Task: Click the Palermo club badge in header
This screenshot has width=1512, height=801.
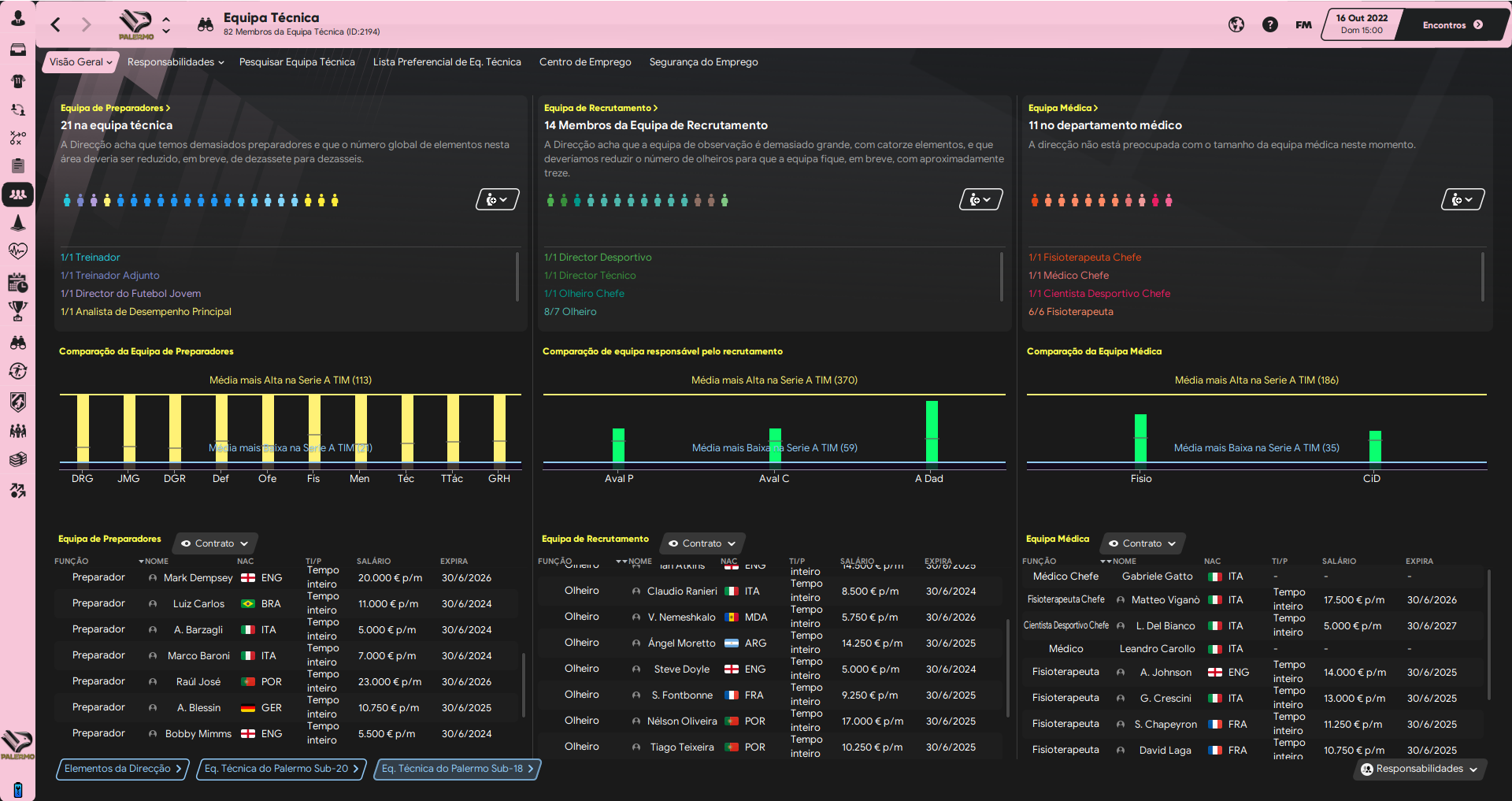Action: pyautogui.click(x=136, y=24)
